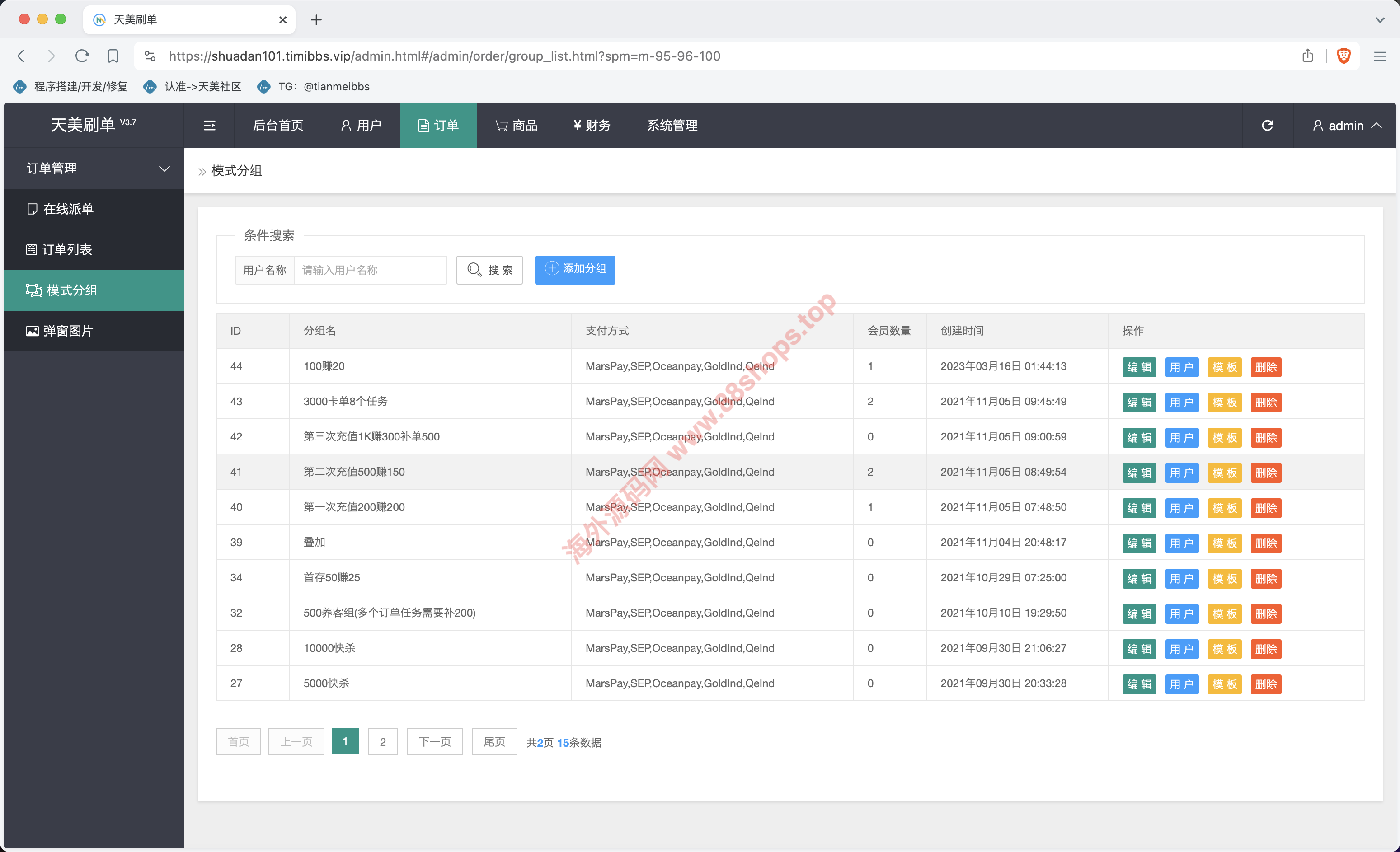Screen dimensions: 1400x852
Task: Open a new browser tab
Action: tap(316, 20)
